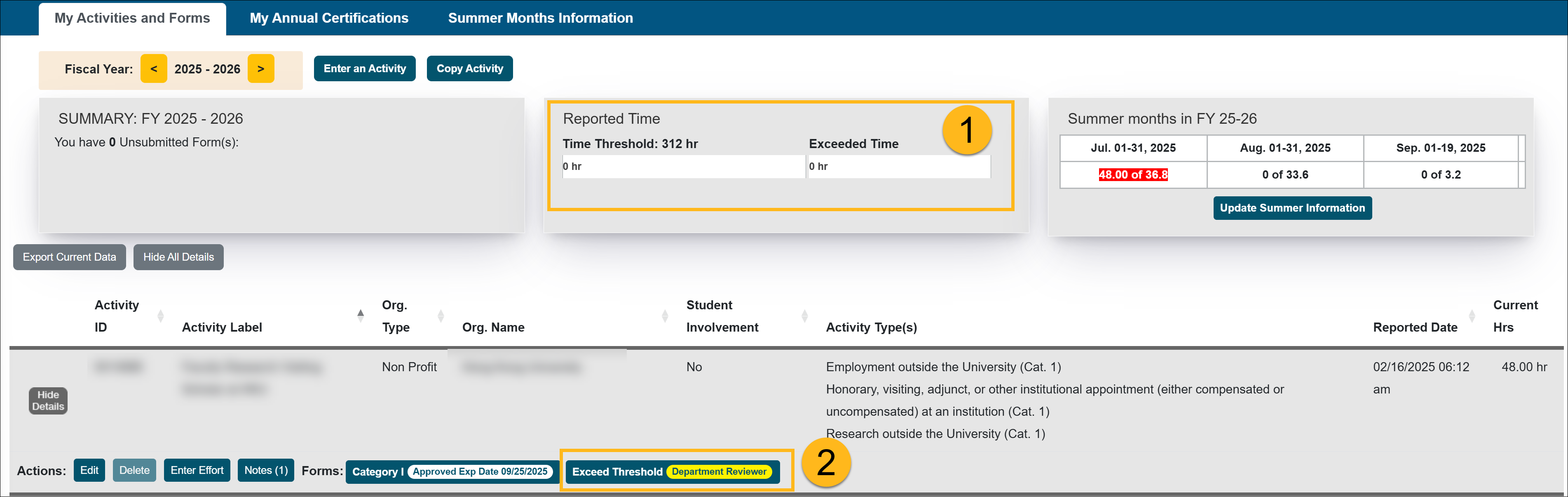Sort activities by Reported Date
This screenshot has height=497, width=1568.
click(x=1472, y=316)
